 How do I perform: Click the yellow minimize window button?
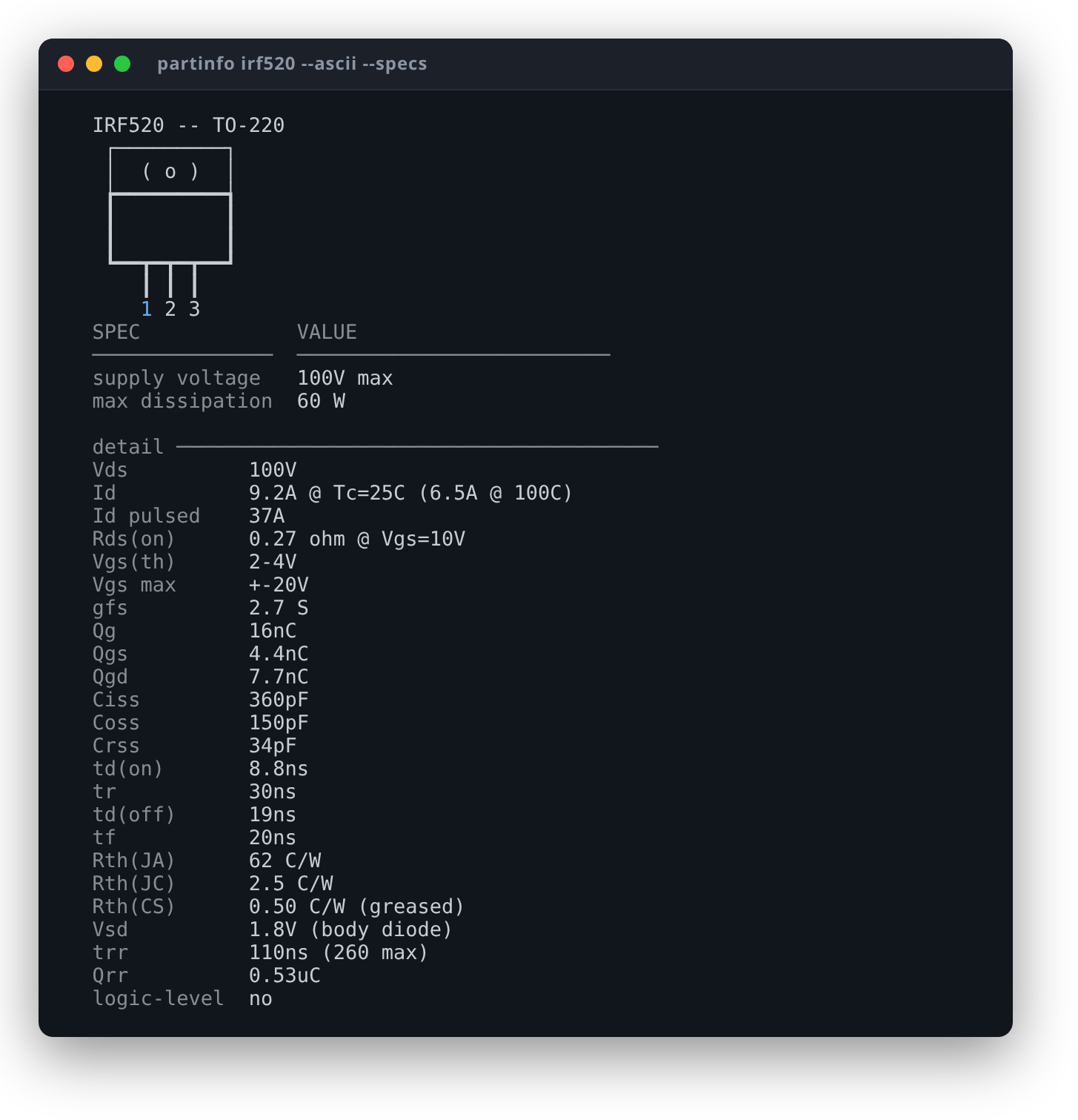94,64
